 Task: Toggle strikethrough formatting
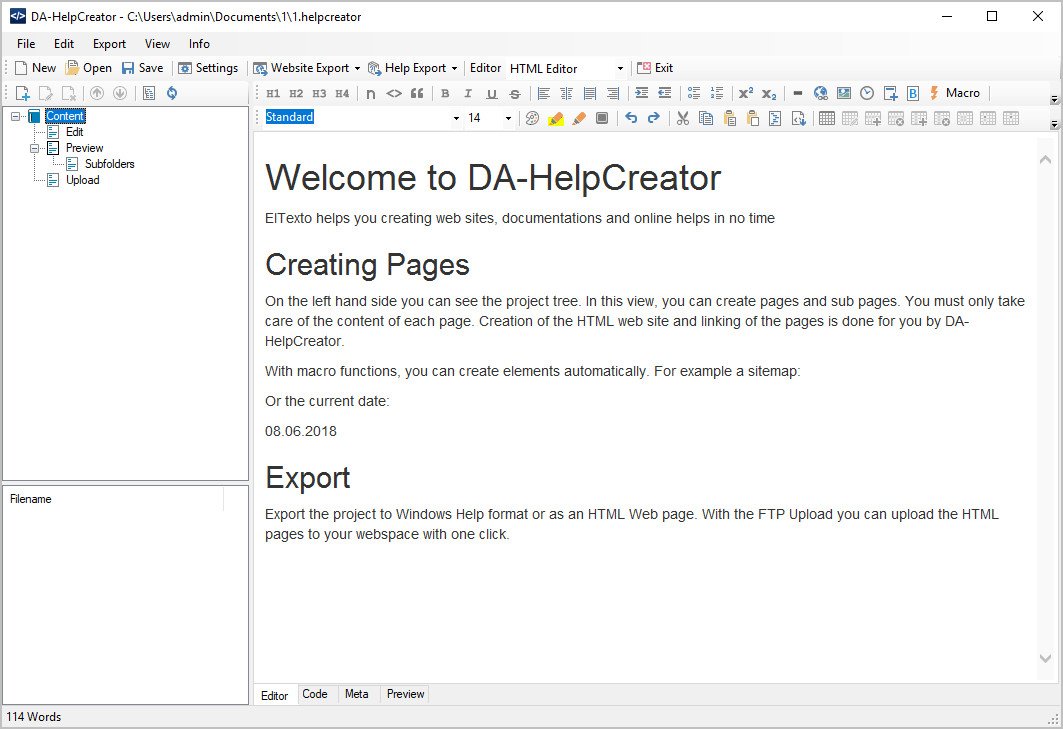pyautogui.click(x=514, y=94)
